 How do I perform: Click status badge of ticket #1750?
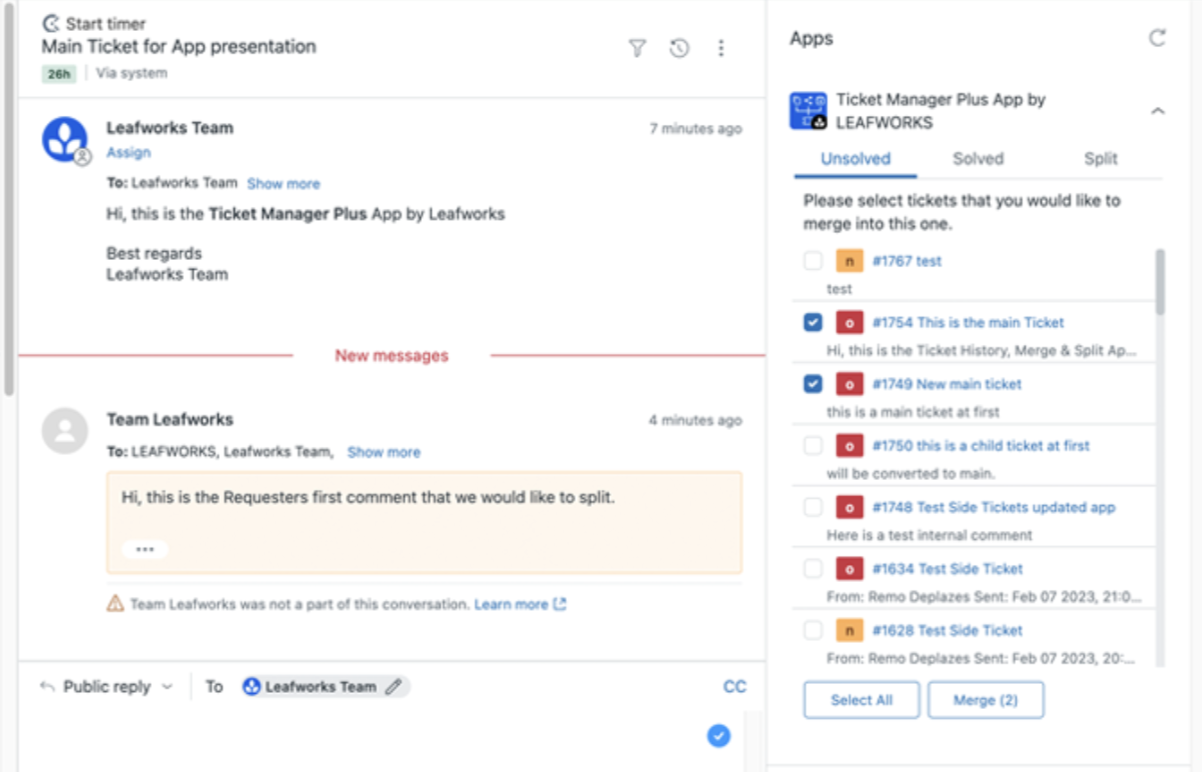[849, 445]
